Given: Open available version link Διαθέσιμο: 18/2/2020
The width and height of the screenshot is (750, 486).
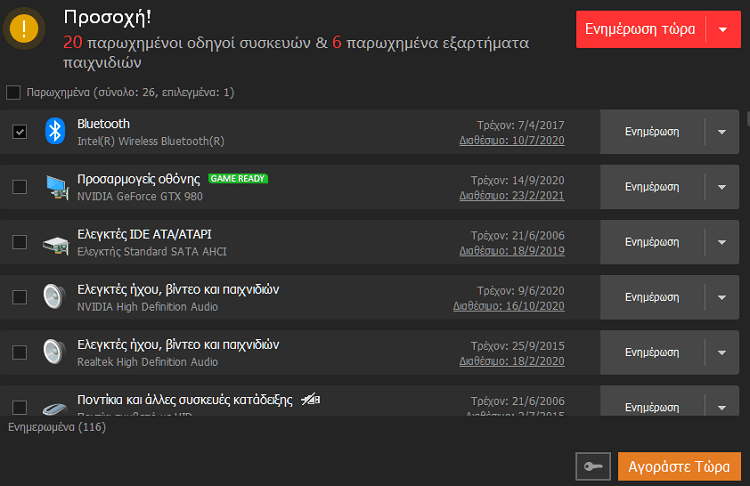Looking at the screenshot, I should [512, 361].
